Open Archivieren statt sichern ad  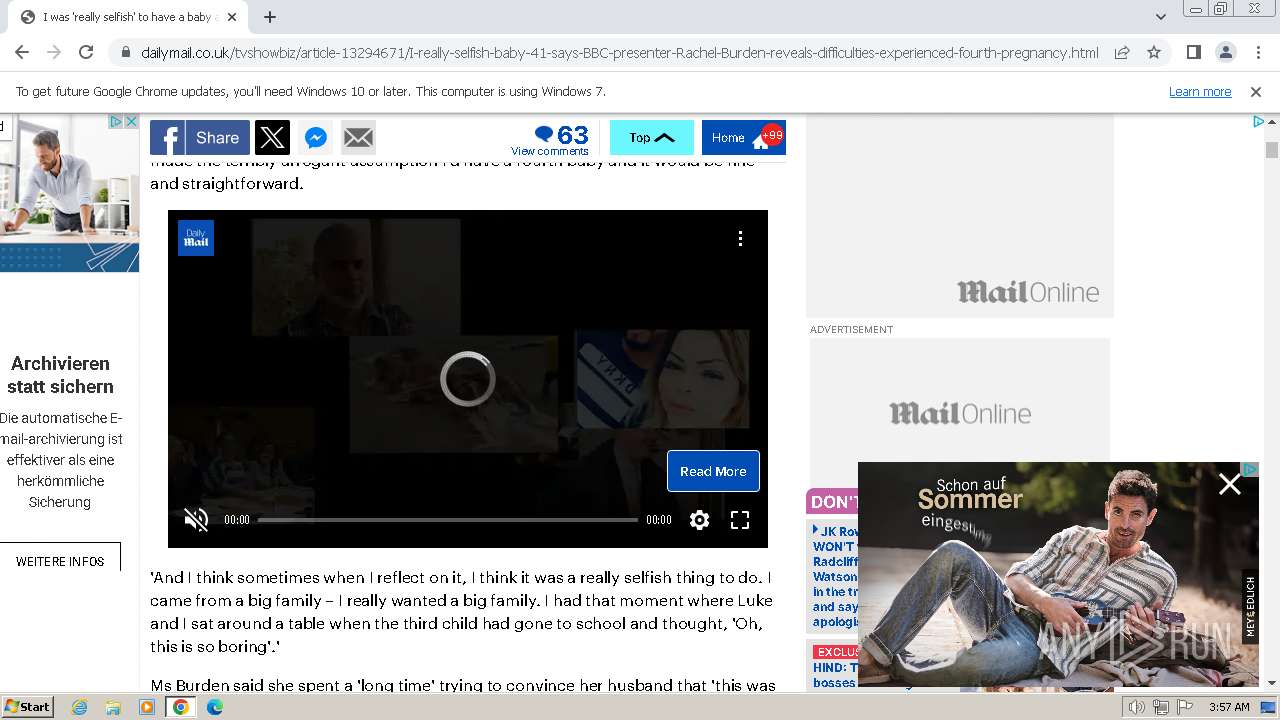point(60,375)
